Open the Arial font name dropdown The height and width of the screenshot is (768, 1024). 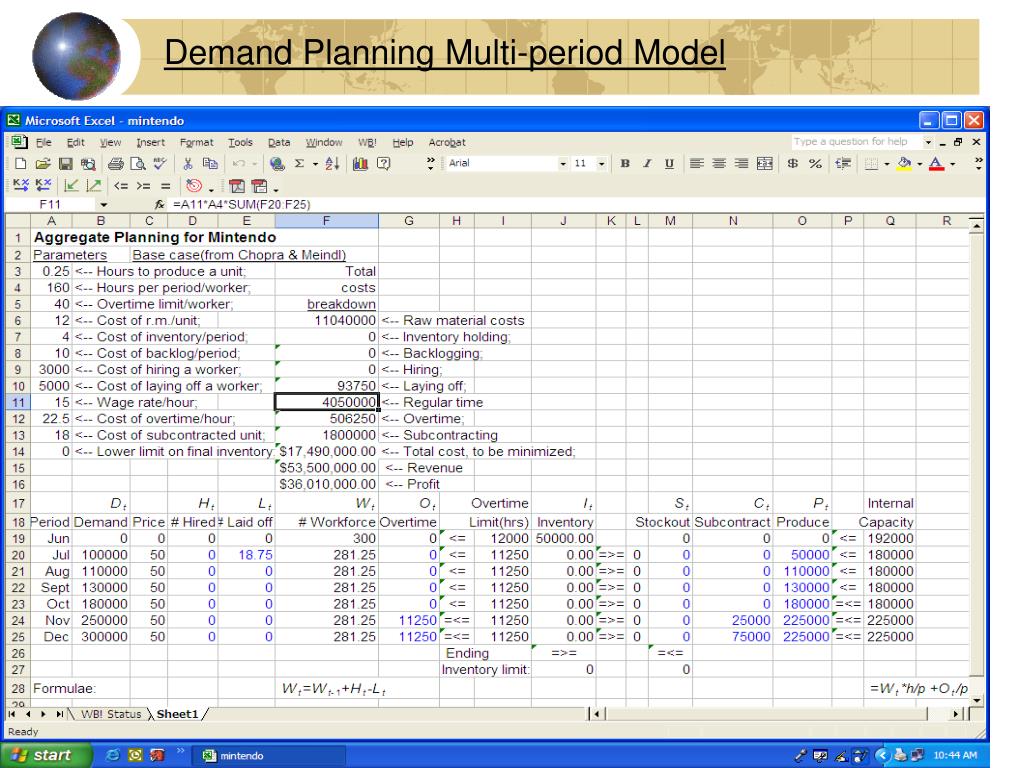coord(563,164)
